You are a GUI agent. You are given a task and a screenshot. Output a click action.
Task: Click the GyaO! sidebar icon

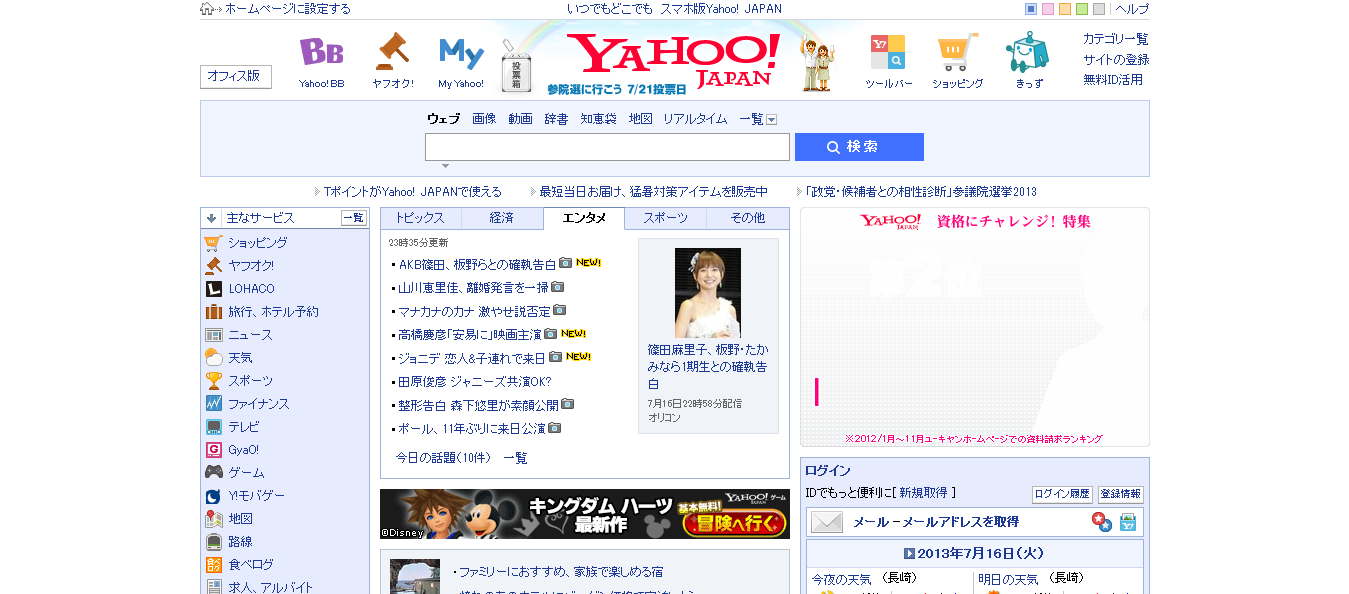213,450
